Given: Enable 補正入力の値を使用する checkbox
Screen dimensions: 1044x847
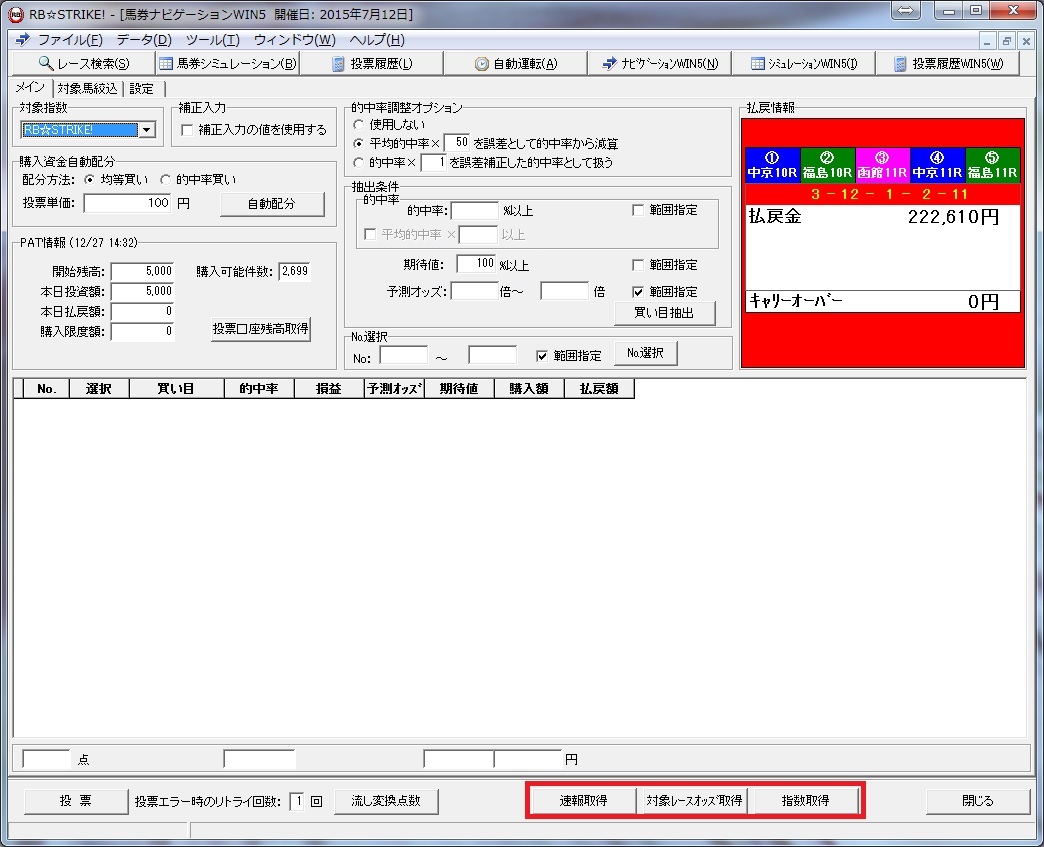Looking at the screenshot, I should 187,130.
